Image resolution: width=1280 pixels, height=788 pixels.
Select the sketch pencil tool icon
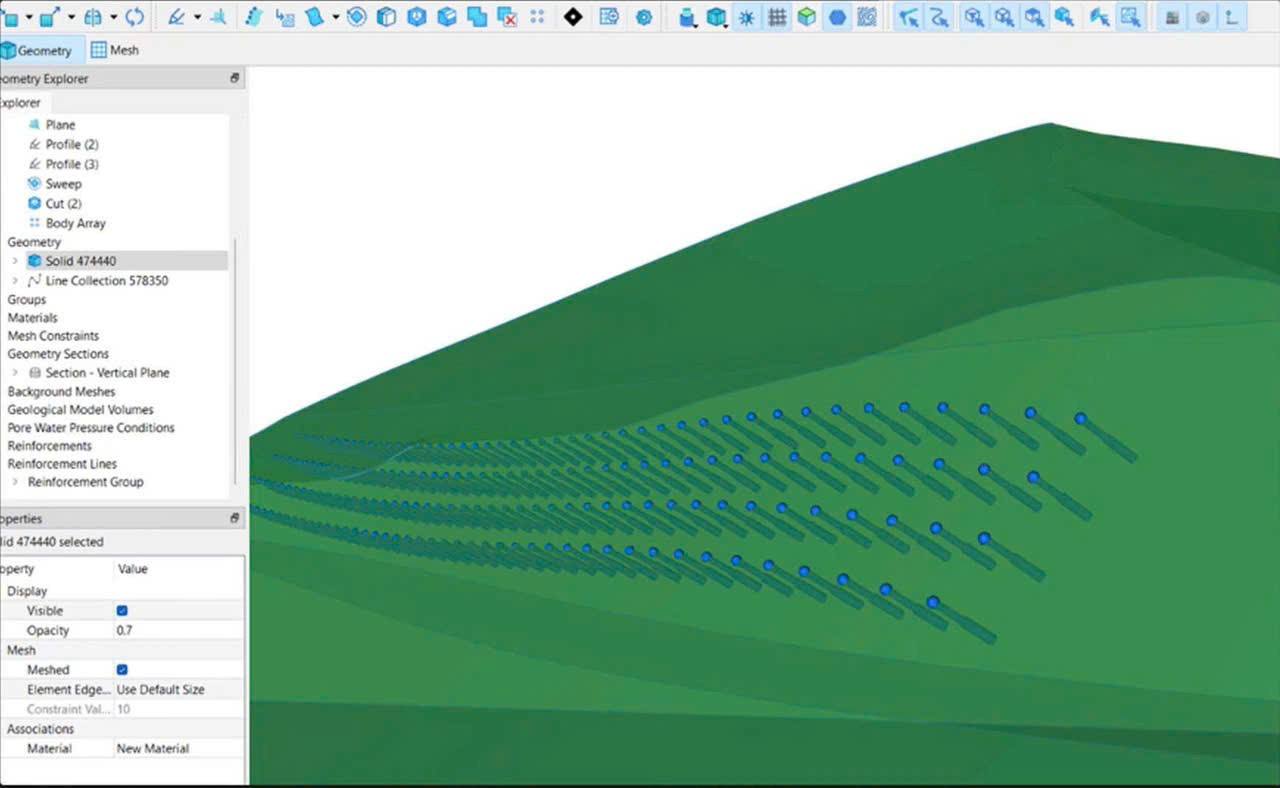pos(176,16)
